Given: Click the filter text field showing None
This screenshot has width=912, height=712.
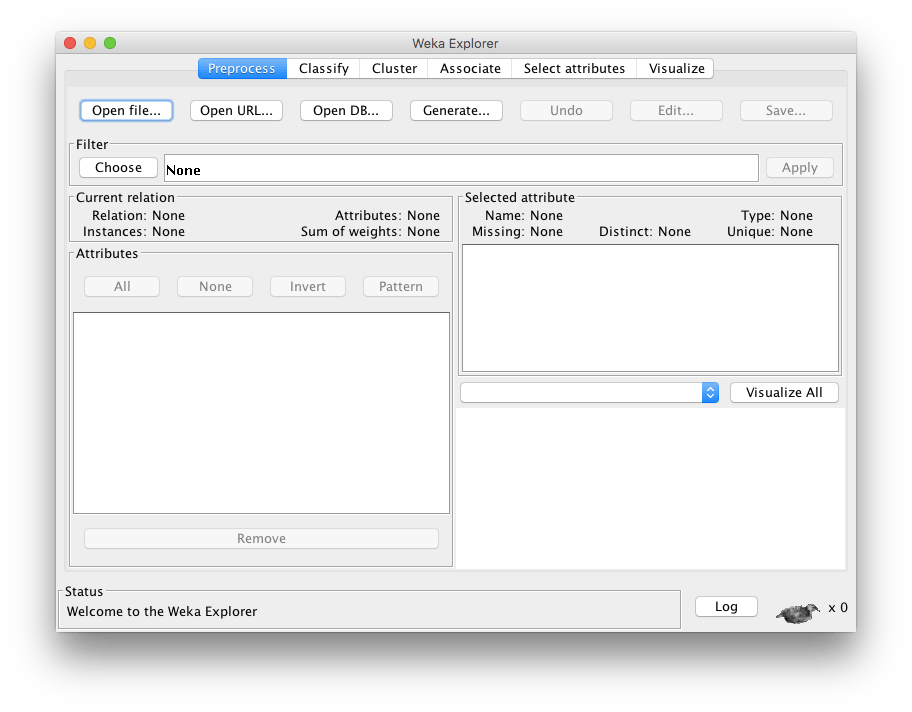Looking at the screenshot, I should click(461, 168).
